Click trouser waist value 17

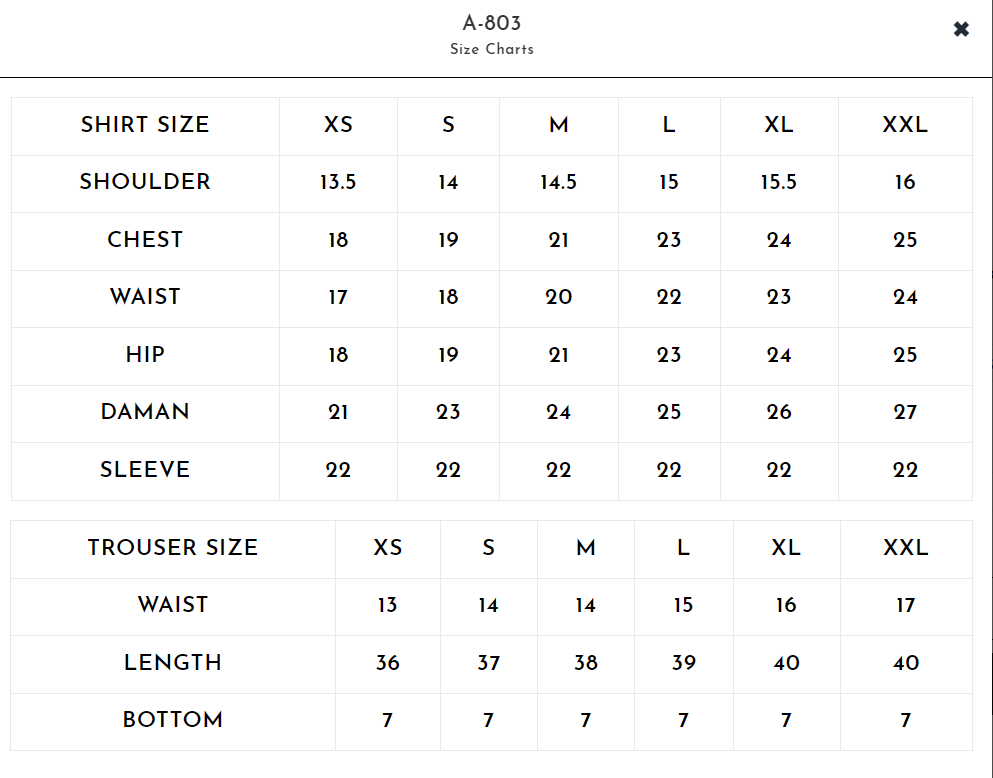tap(905, 605)
